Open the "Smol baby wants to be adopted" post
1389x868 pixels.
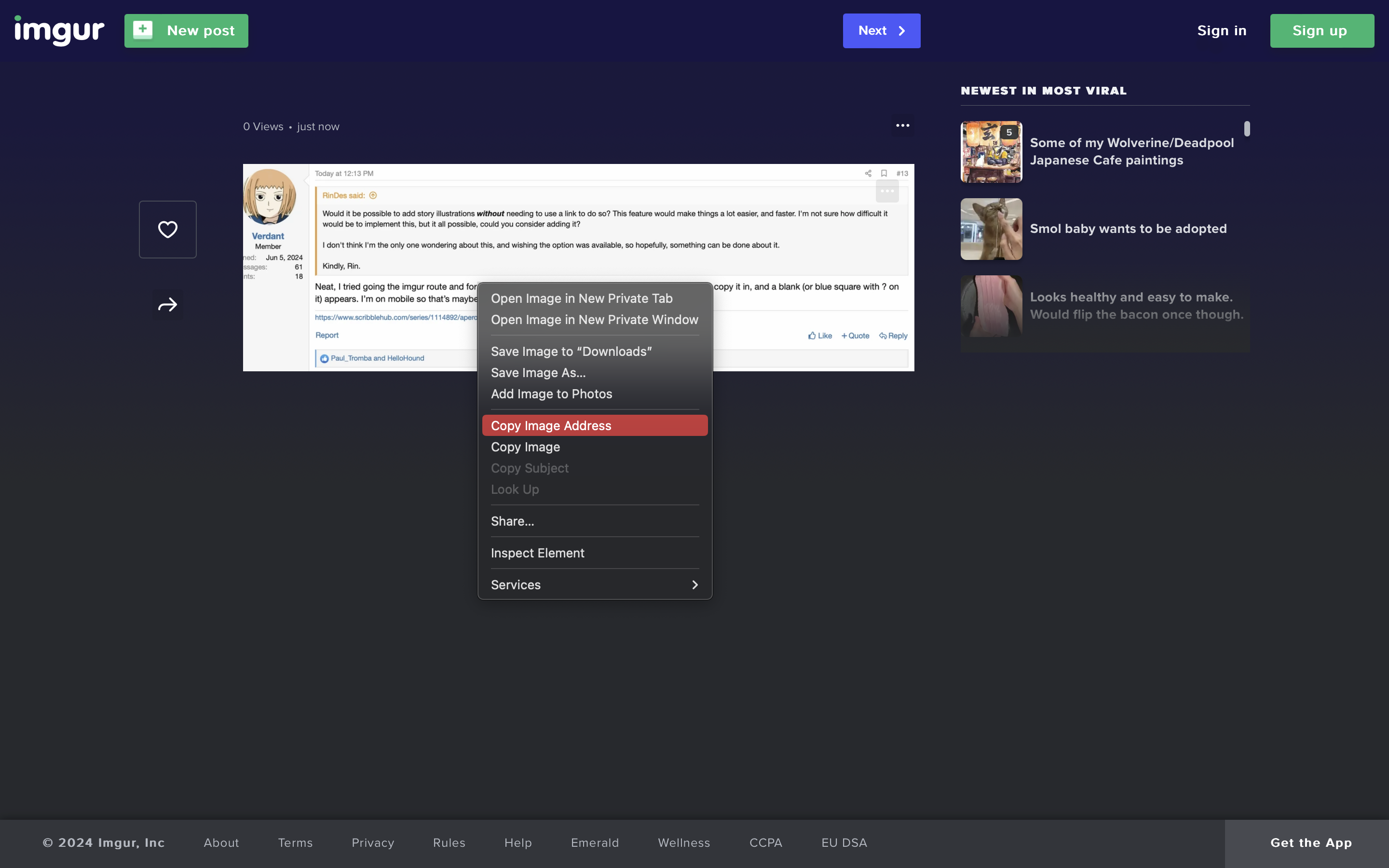[x=1129, y=229]
